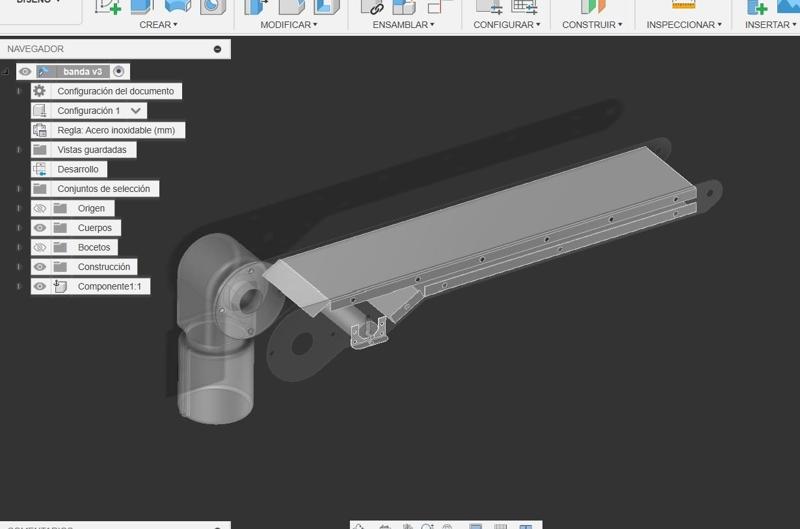Hide the Cuerpos folder
Viewport: 800px width, 529px height.
[x=40, y=228]
